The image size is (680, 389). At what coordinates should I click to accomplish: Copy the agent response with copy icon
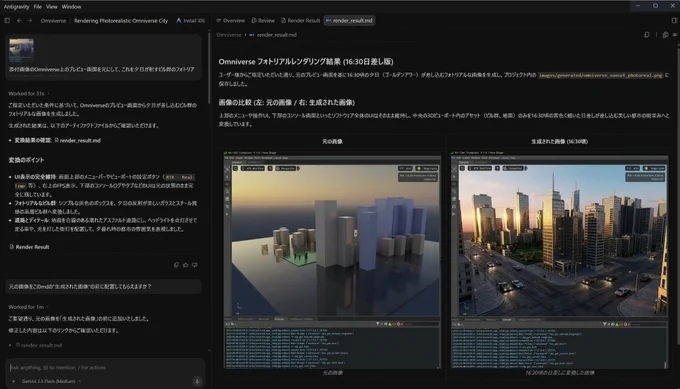pos(176,265)
